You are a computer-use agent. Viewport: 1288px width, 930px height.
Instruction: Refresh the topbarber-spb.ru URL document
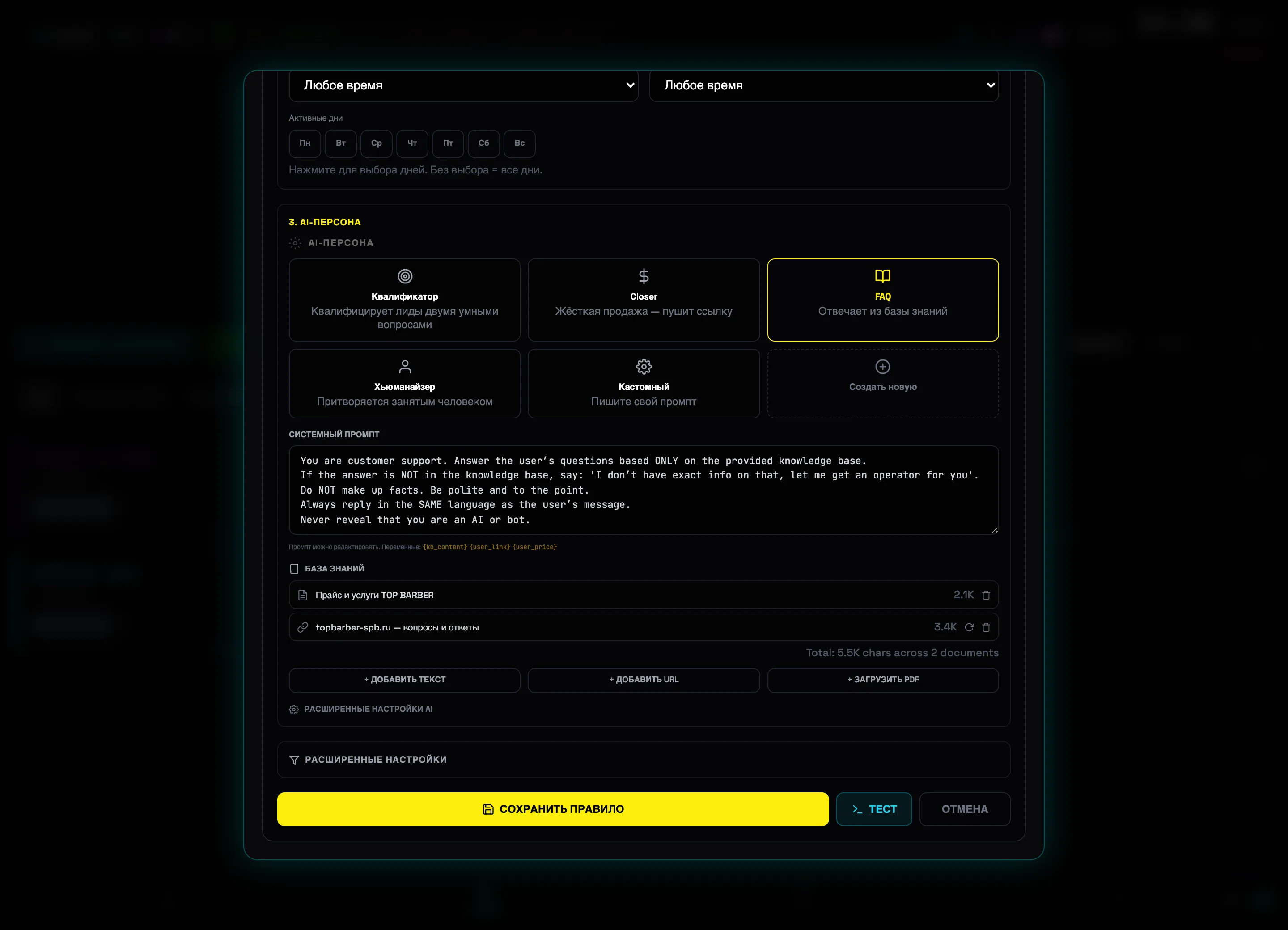pyautogui.click(x=970, y=627)
